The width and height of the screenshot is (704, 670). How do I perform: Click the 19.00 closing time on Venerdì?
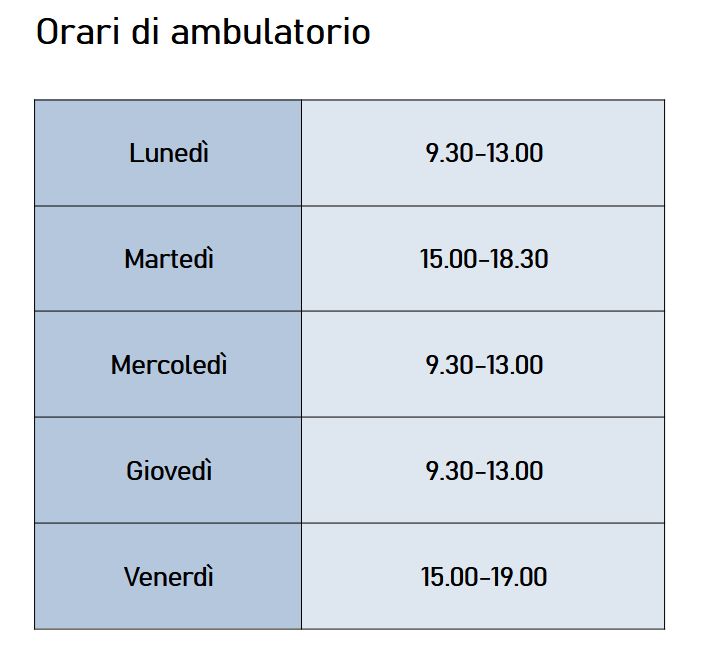click(518, 577)
